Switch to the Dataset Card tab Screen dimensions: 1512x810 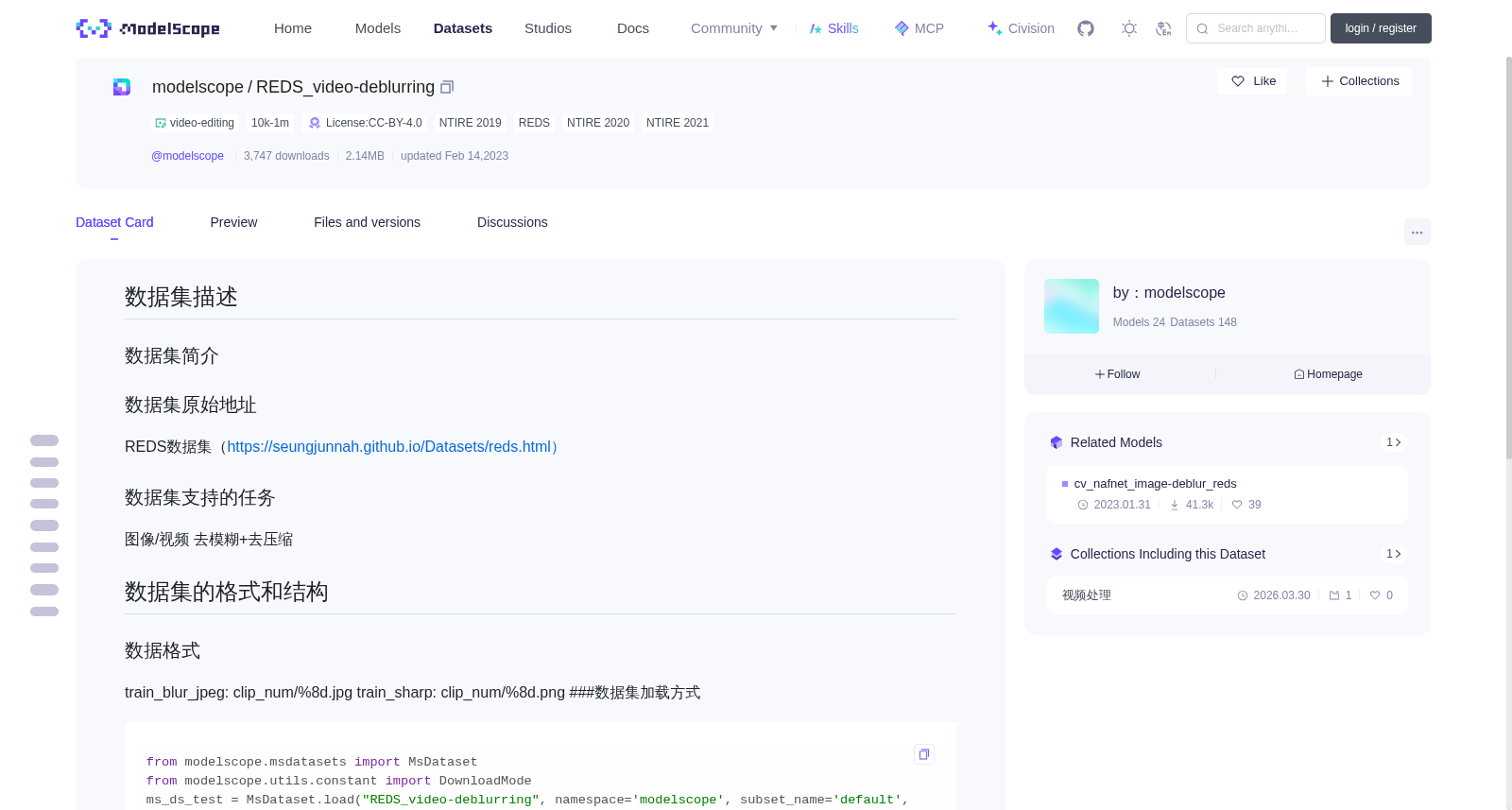click(114, 222)
